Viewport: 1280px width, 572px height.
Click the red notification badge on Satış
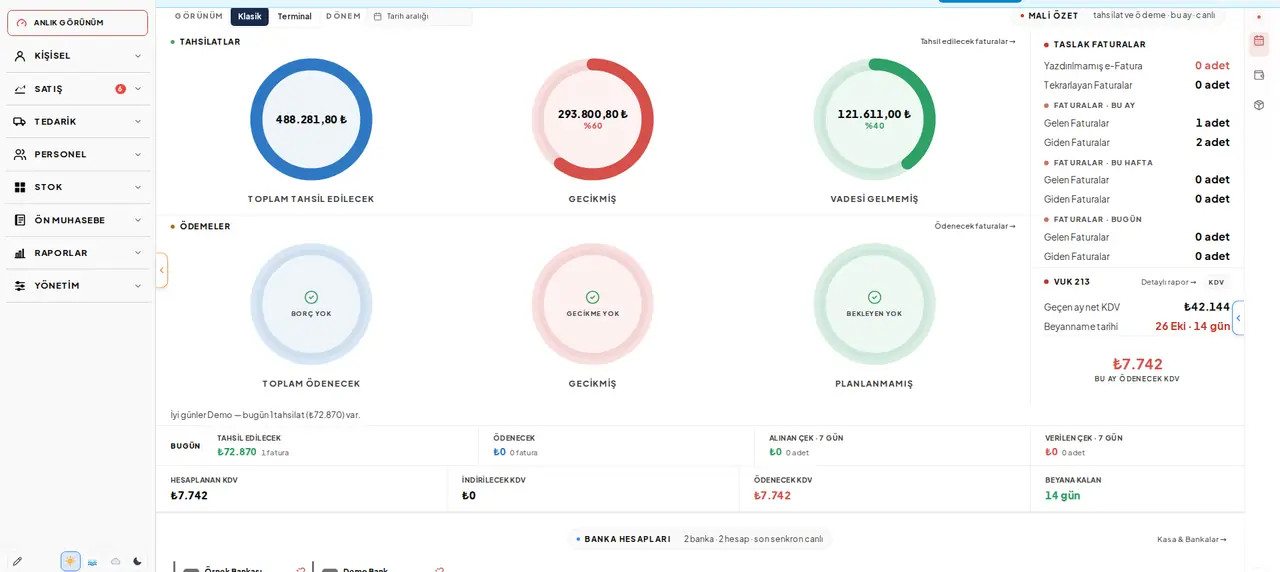pyautogui.click(x=120, y=89)
